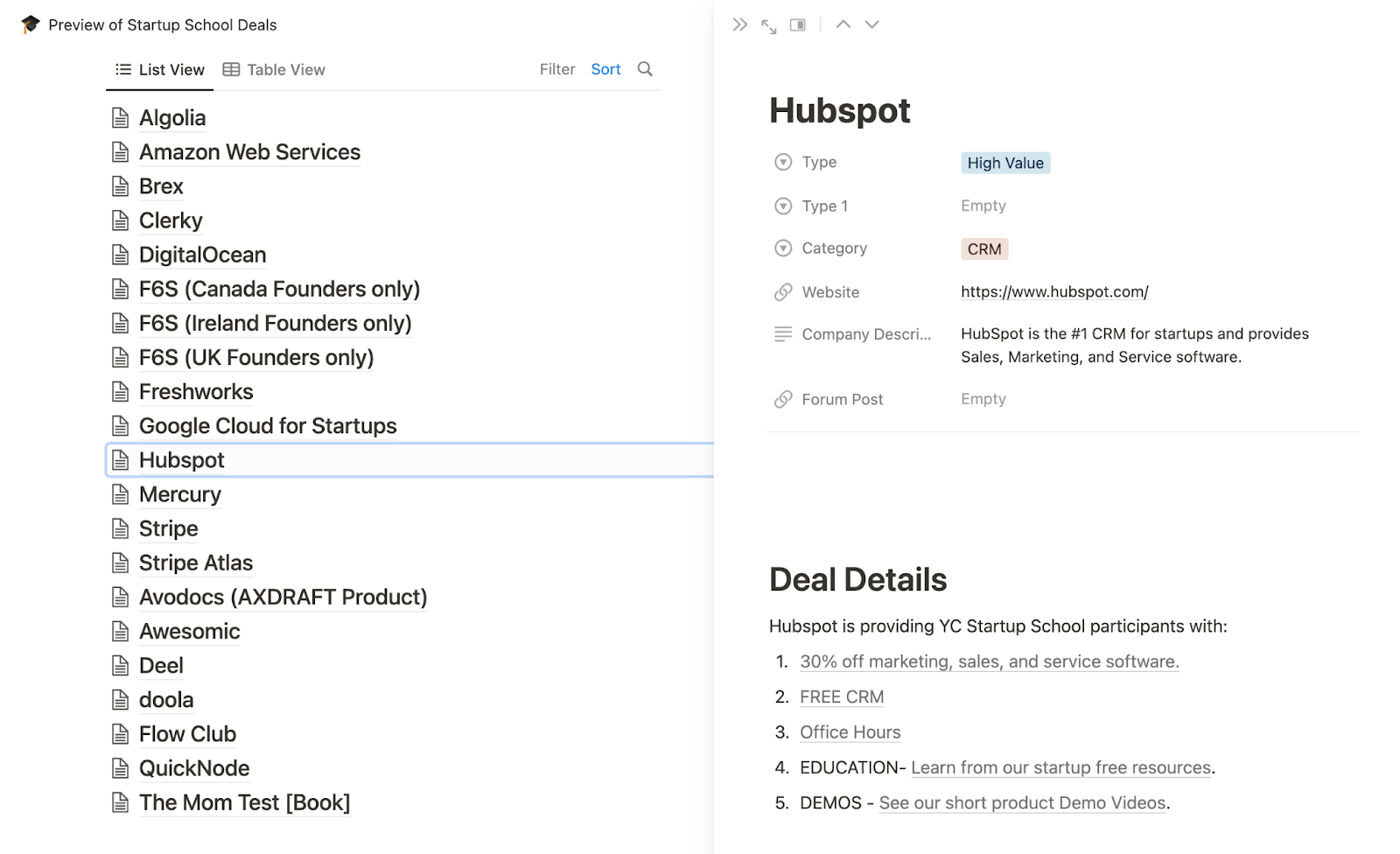Image resolution: width=1400 pixels, height=854 pixels.
Task: Open The Mom Test [Book] entry
Action: [x=245, y=802]
